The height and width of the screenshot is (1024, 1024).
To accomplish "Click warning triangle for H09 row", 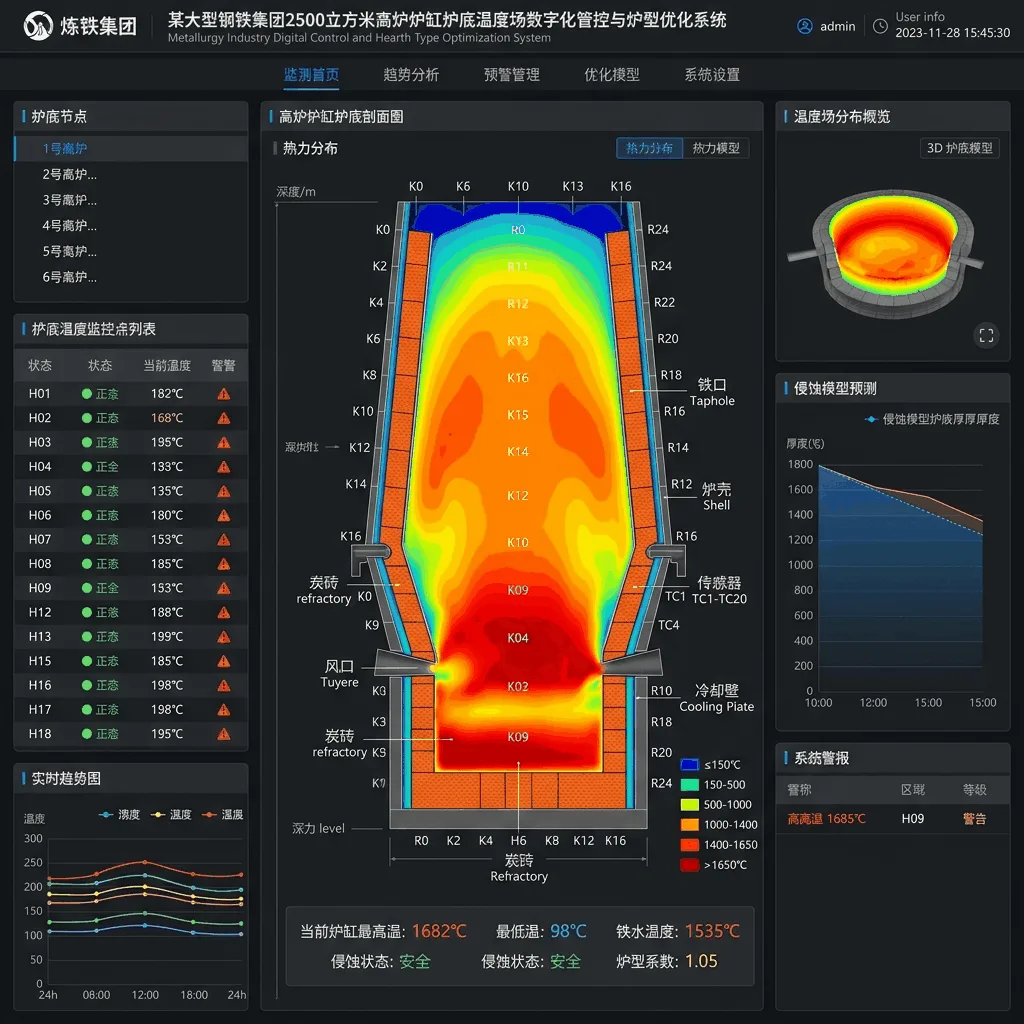I will tap(223, 588).
